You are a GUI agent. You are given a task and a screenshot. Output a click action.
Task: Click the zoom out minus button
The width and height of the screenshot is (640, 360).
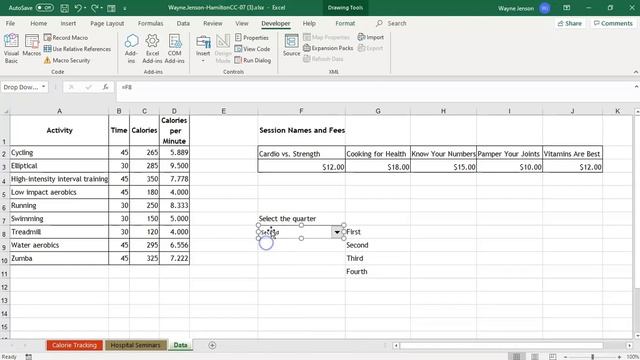(x=566, y=357)
